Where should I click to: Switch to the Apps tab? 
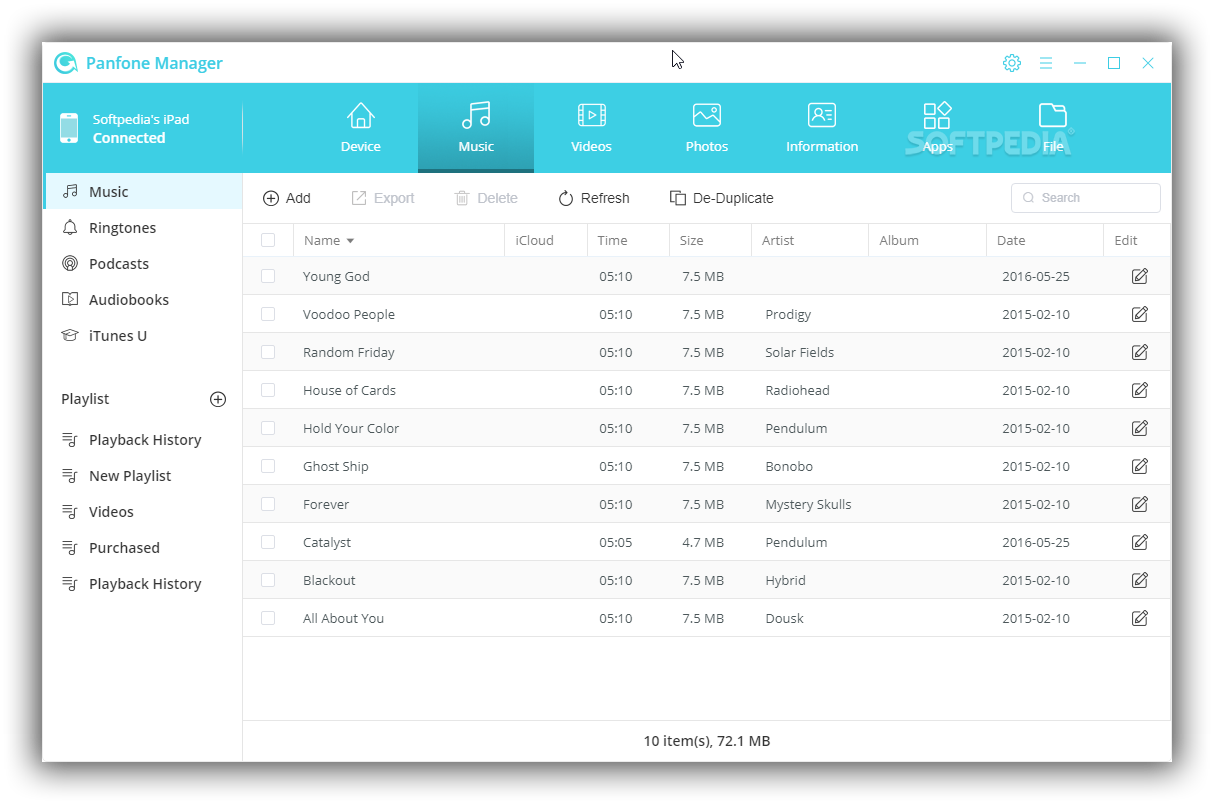(938, 128)
